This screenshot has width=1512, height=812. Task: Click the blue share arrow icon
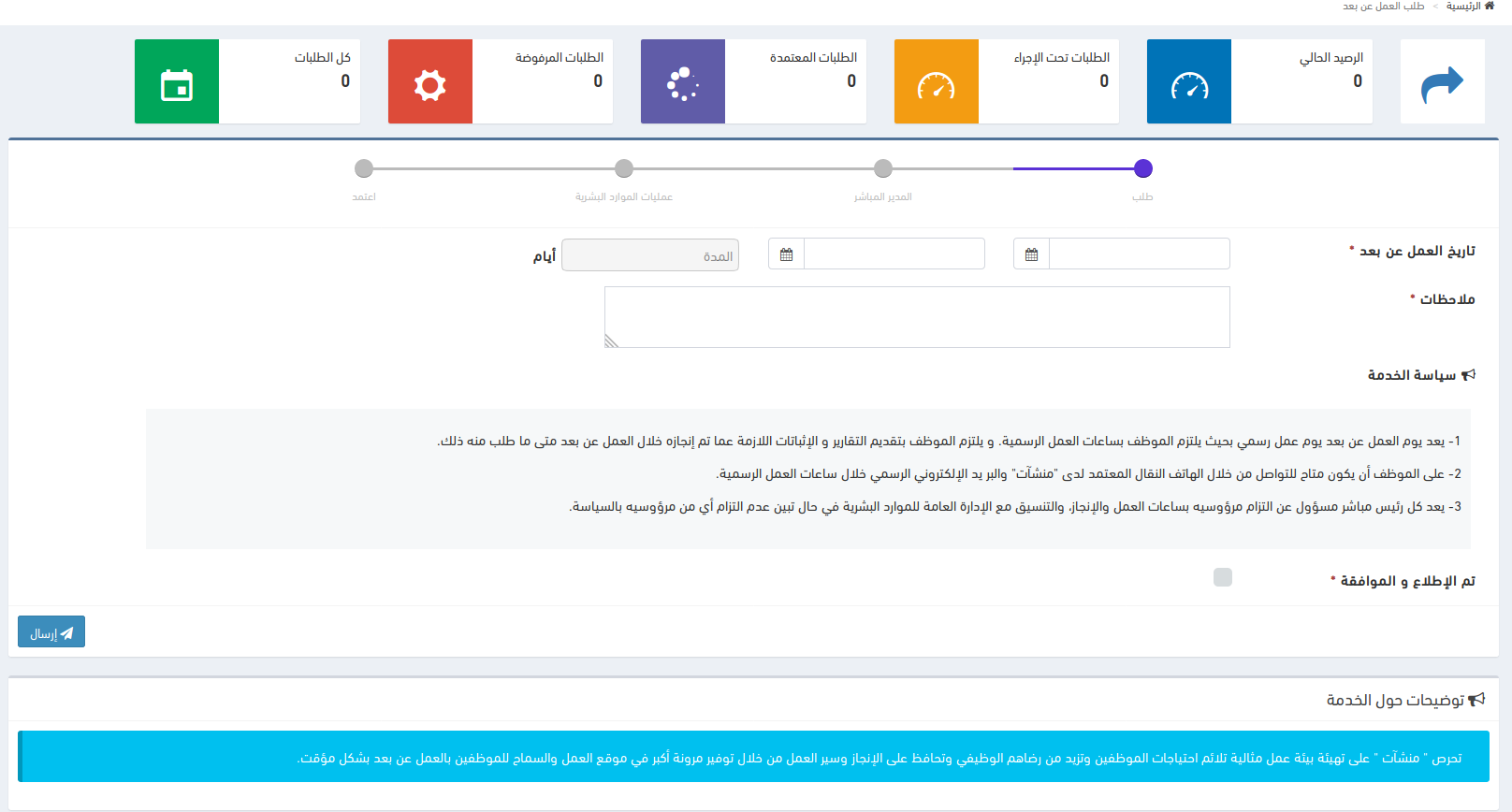[x=1442, y=82]
